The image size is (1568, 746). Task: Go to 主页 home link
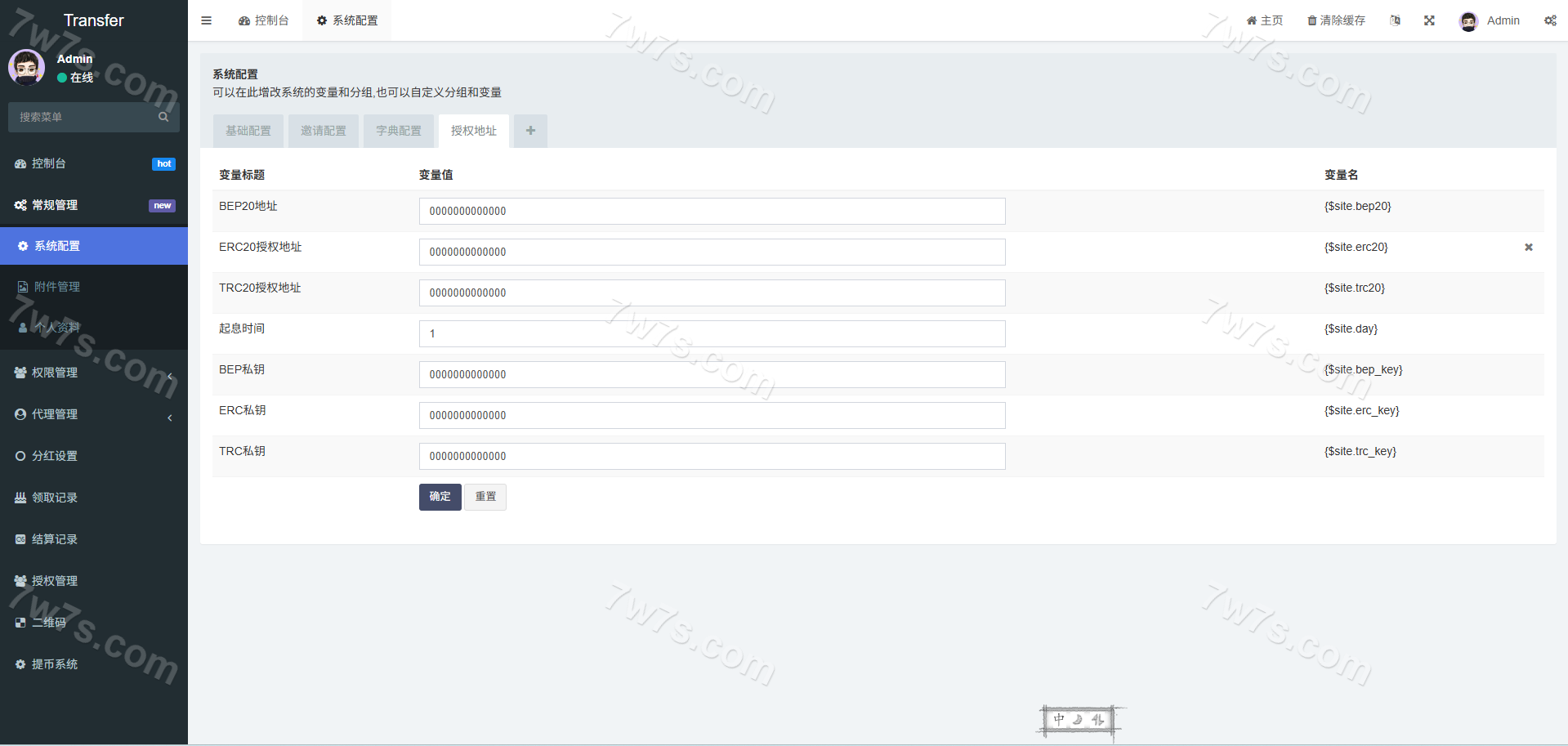[x=1264, y=20]
